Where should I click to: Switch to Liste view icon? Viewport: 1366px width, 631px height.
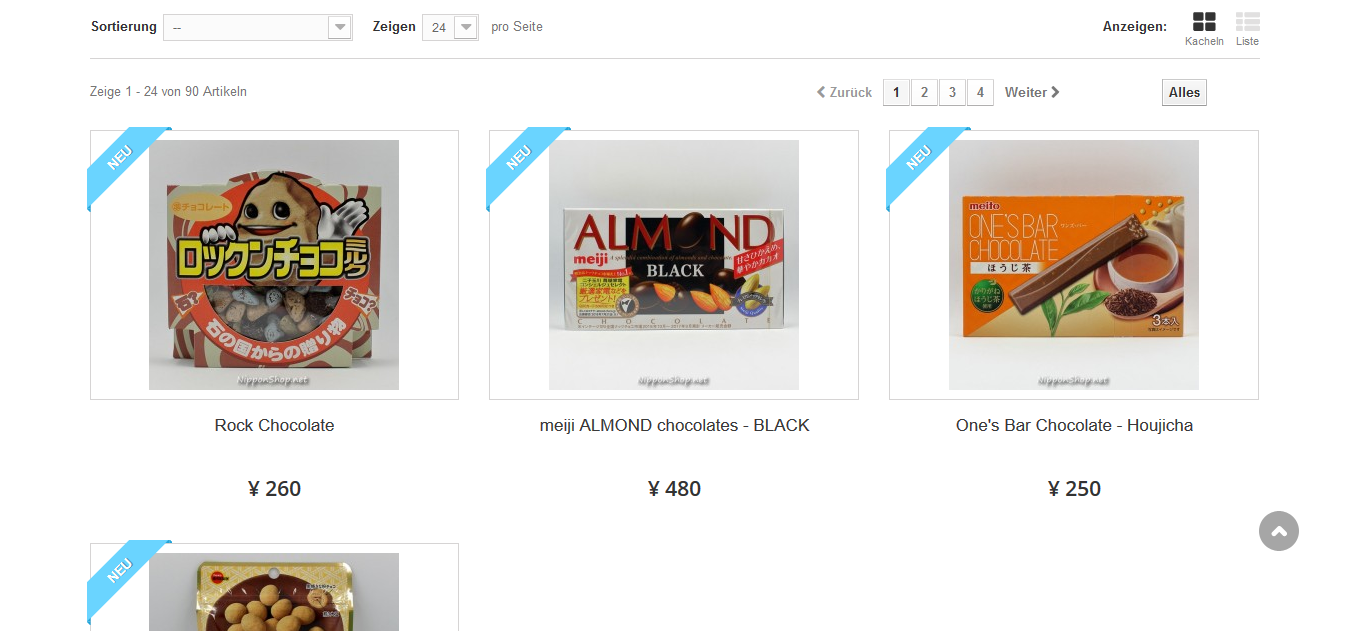(x=1247, y=22)
